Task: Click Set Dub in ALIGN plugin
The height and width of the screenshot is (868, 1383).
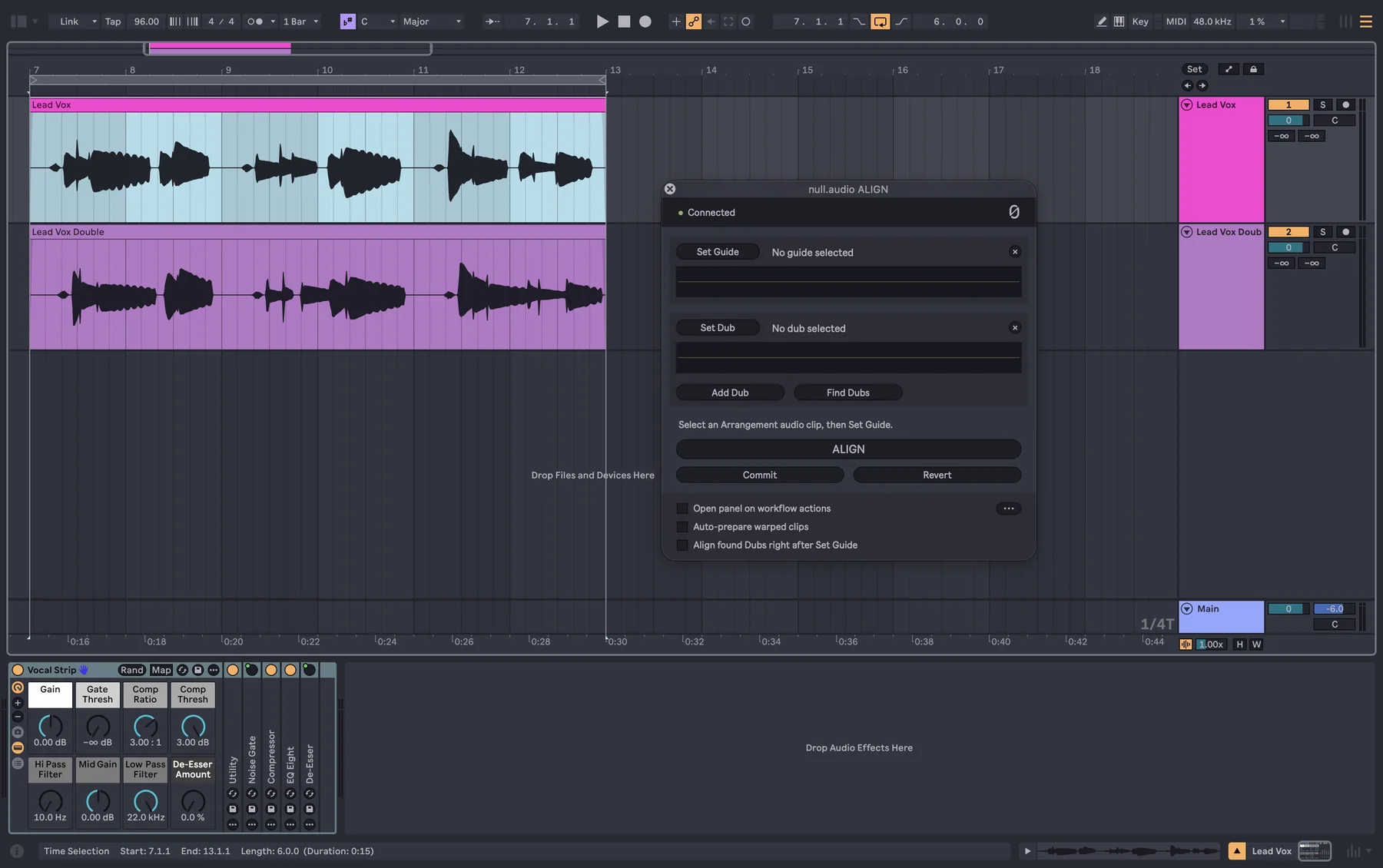Action: click(718, 328)
